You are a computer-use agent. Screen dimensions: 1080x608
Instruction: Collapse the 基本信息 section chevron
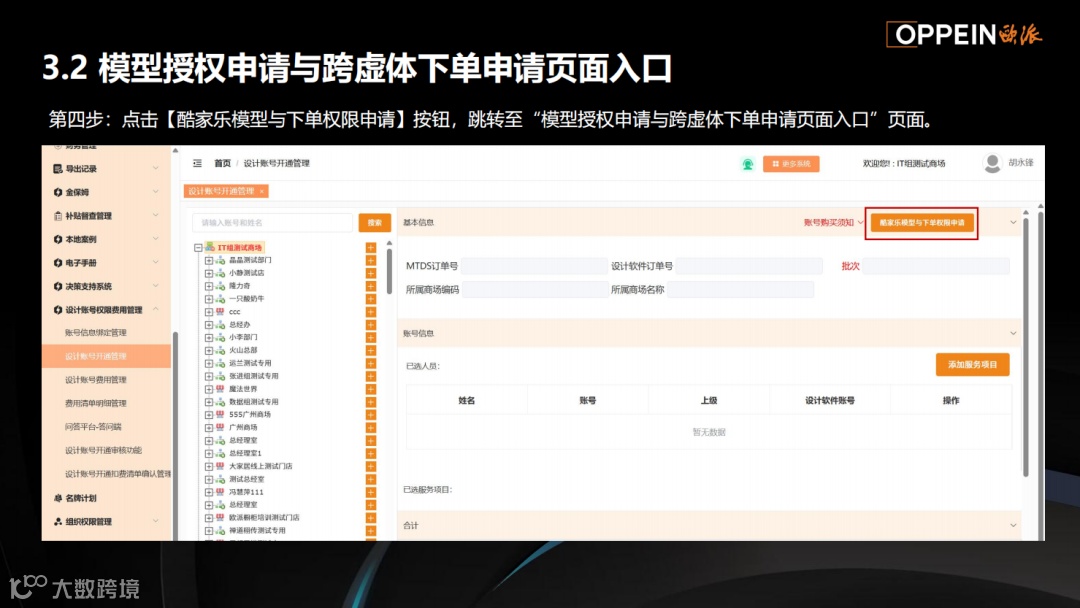click(x=1013, y=222)
